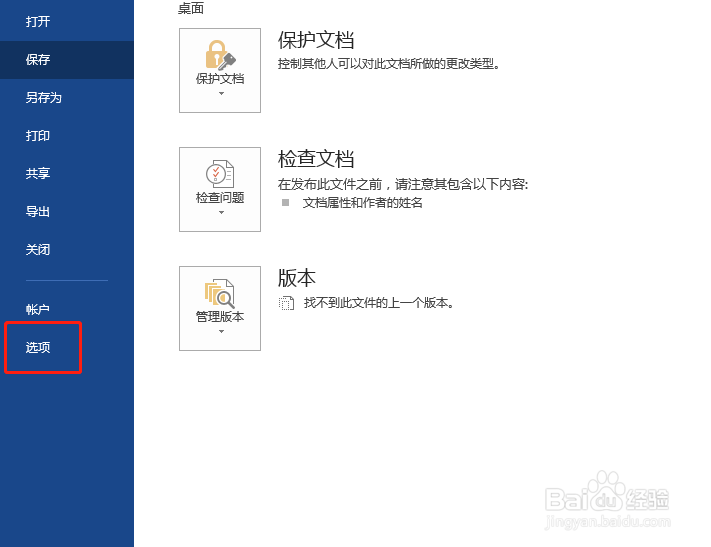Click the 保护文档 heading text
This screenshot has width=711, height=547.
click(316, 40)
